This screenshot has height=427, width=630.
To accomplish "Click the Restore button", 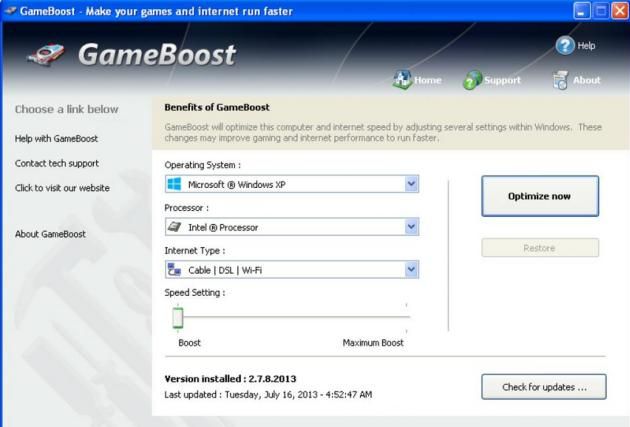I will (539, 248).
